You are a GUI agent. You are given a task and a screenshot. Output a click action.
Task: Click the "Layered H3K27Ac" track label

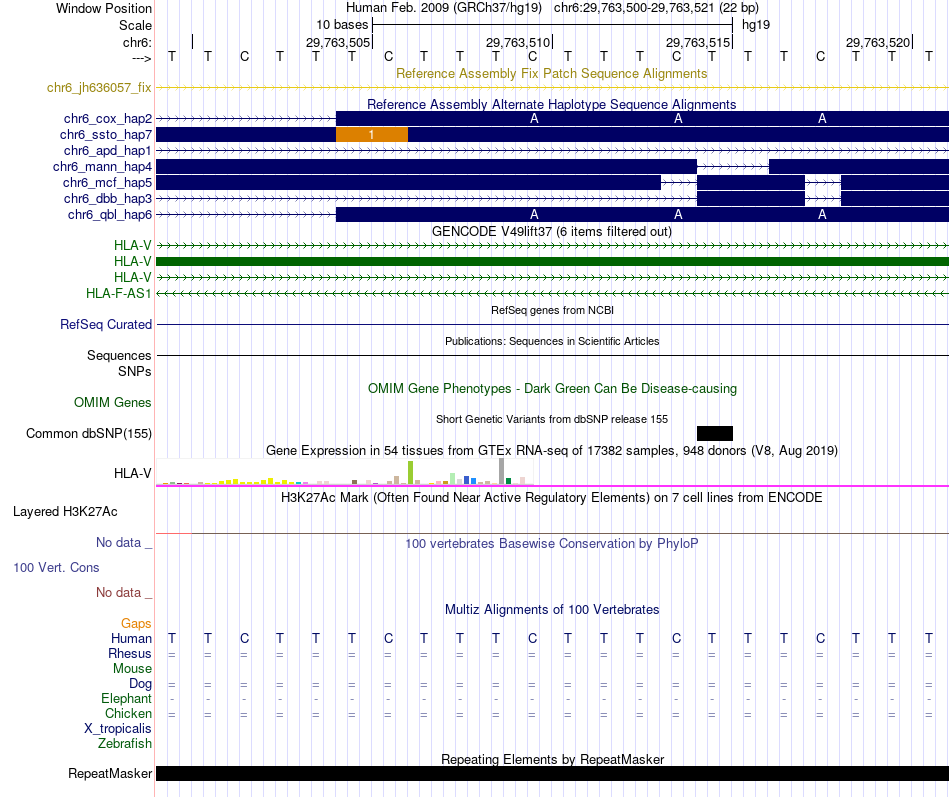point(65,512)
